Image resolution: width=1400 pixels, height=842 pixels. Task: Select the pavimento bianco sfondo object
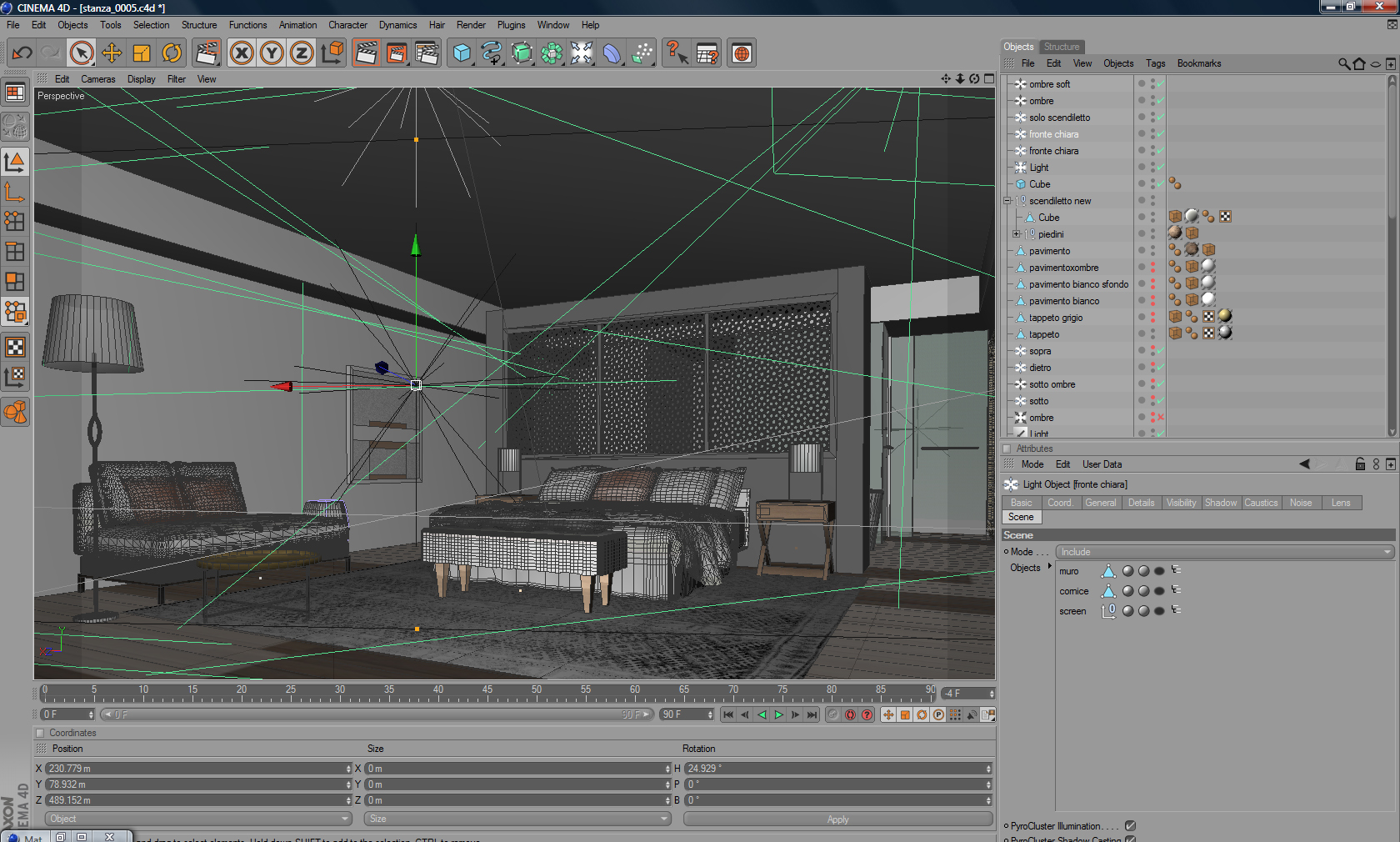(x=1078, y=284)
